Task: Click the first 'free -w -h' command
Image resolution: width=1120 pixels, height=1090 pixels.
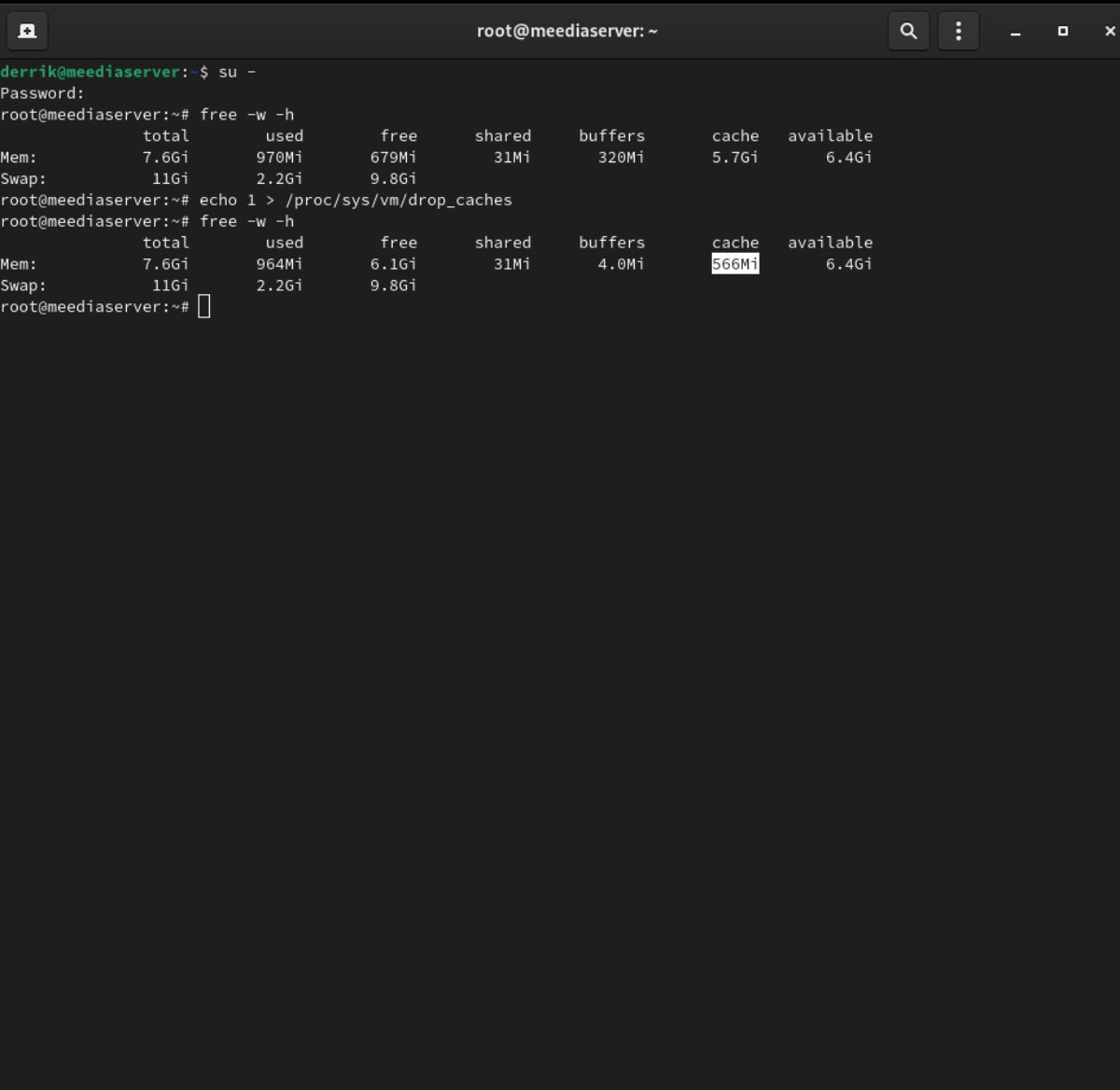Action: point(246,114)
